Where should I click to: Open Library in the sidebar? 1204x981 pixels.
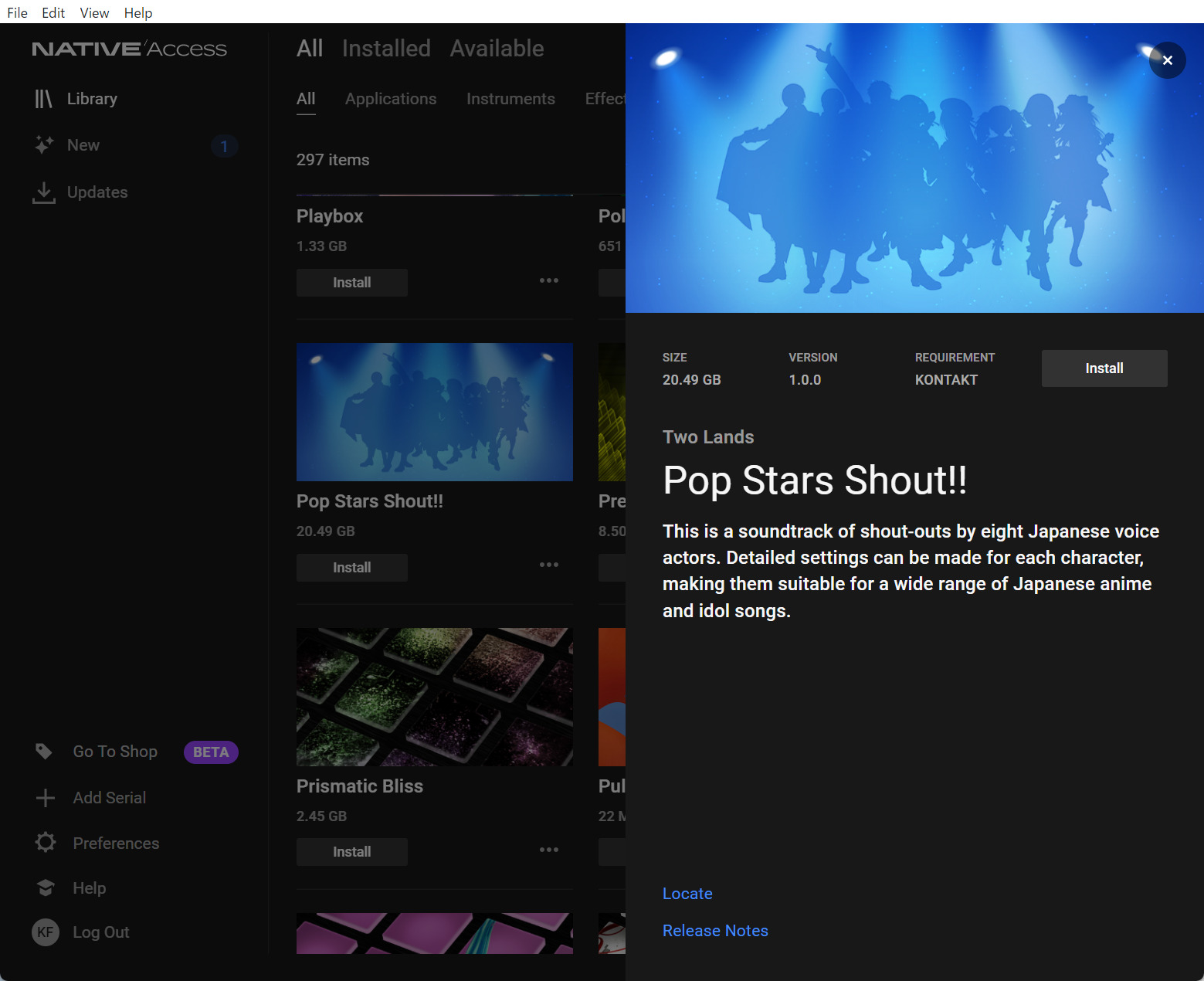tap(92, 99)
